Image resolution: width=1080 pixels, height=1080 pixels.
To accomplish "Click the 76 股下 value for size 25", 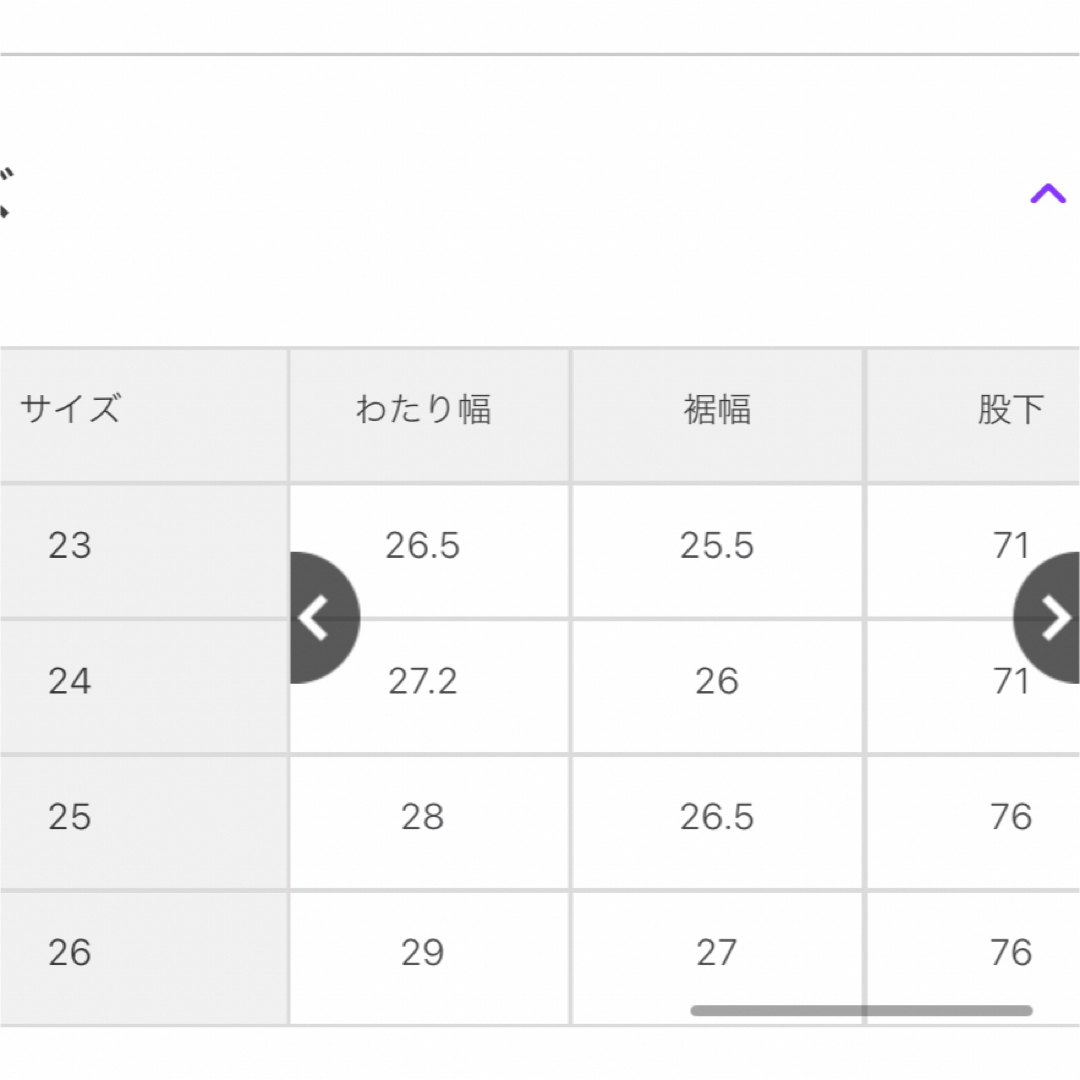I will (1011, 817).
